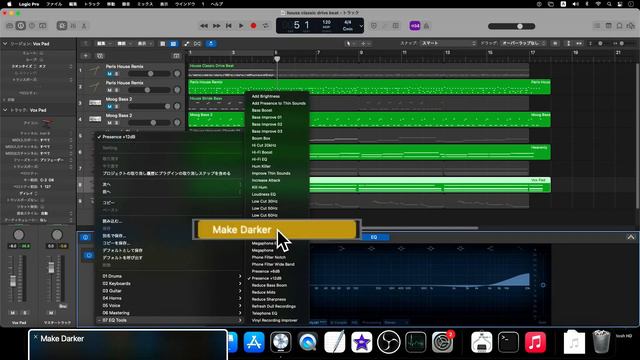
Task: Open the Mixer icon in control bar
Action: 73,26
